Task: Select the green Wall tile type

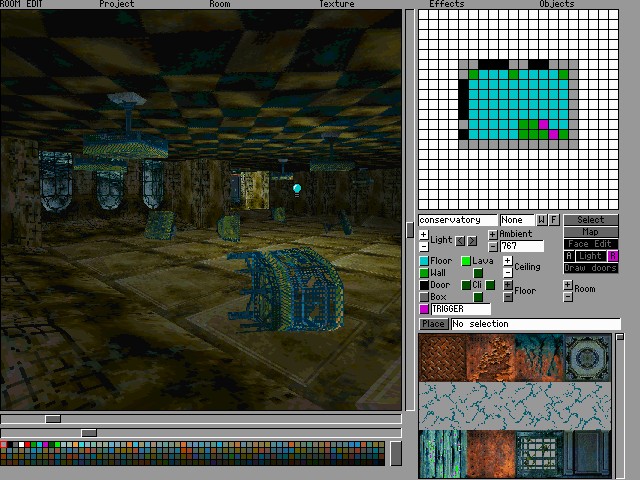Action: [424, 273]
